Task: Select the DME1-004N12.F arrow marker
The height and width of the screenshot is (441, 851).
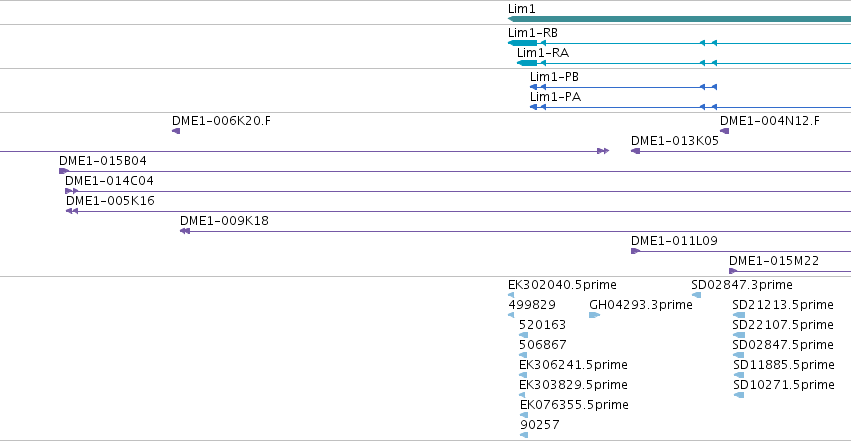Action: coord(725,131)
